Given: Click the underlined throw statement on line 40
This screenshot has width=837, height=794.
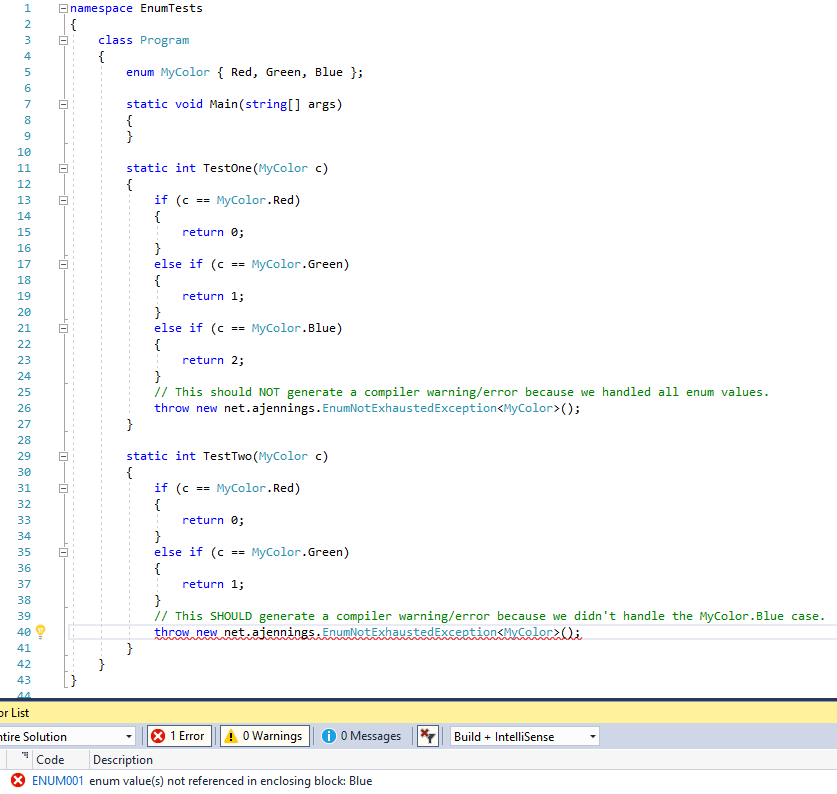Looking at the screenshot, I should (x=367, y=632).
